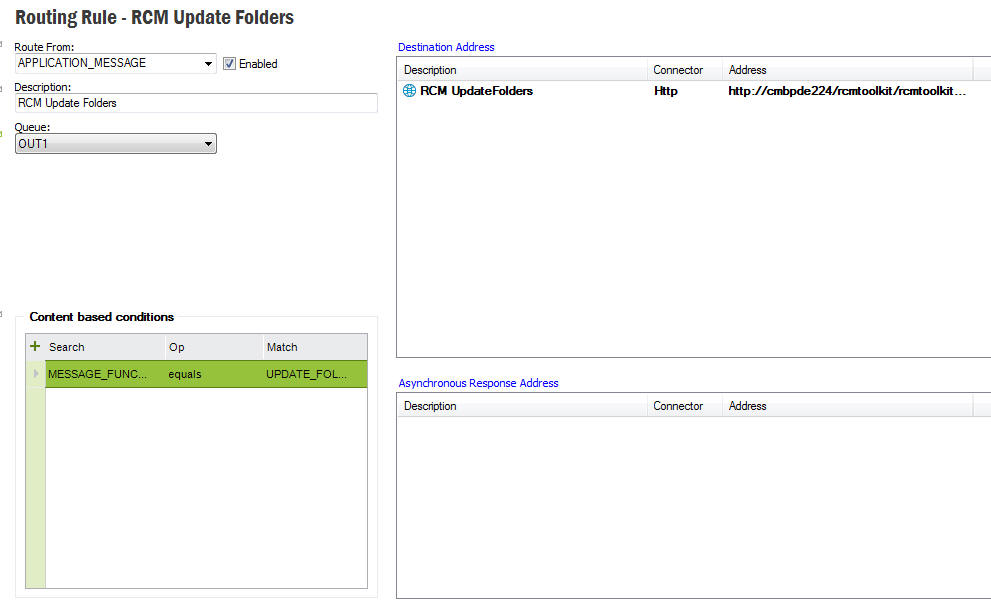Image resolution: width=991 pixels, height=602 pixels.
Task: Toggle the Enabled checkbox
Action: (x=229, y=63)
